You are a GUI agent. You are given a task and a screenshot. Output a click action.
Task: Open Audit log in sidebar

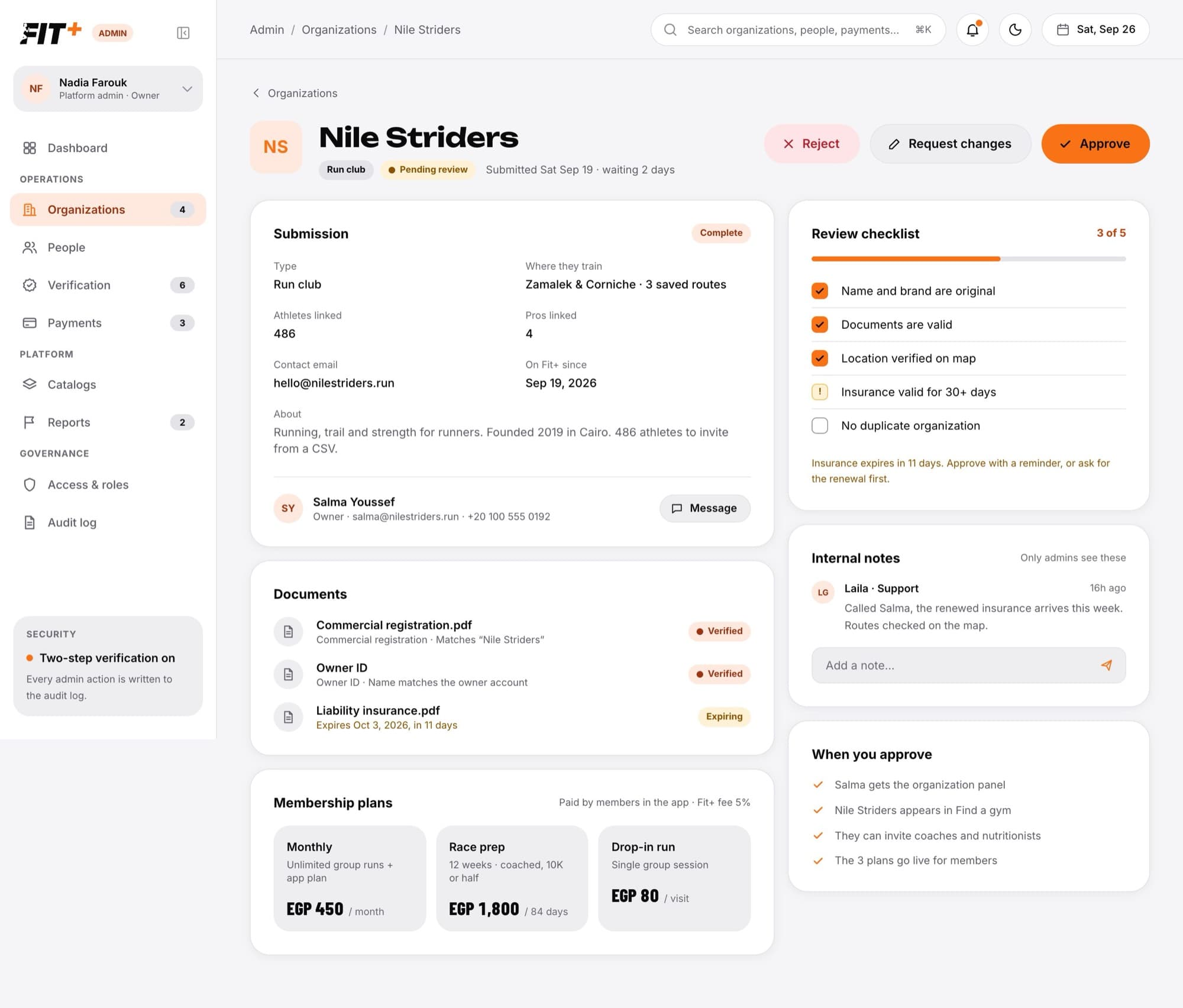[x=108, y=522]
